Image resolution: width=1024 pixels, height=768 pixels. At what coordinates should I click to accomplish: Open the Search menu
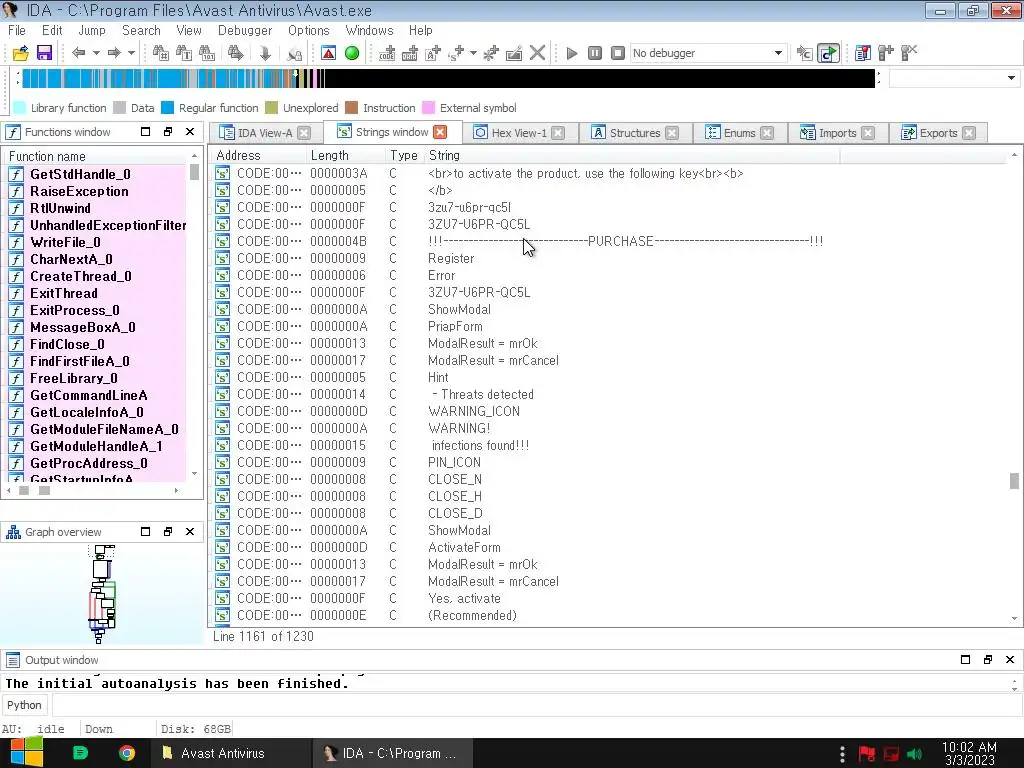point(141,30)
